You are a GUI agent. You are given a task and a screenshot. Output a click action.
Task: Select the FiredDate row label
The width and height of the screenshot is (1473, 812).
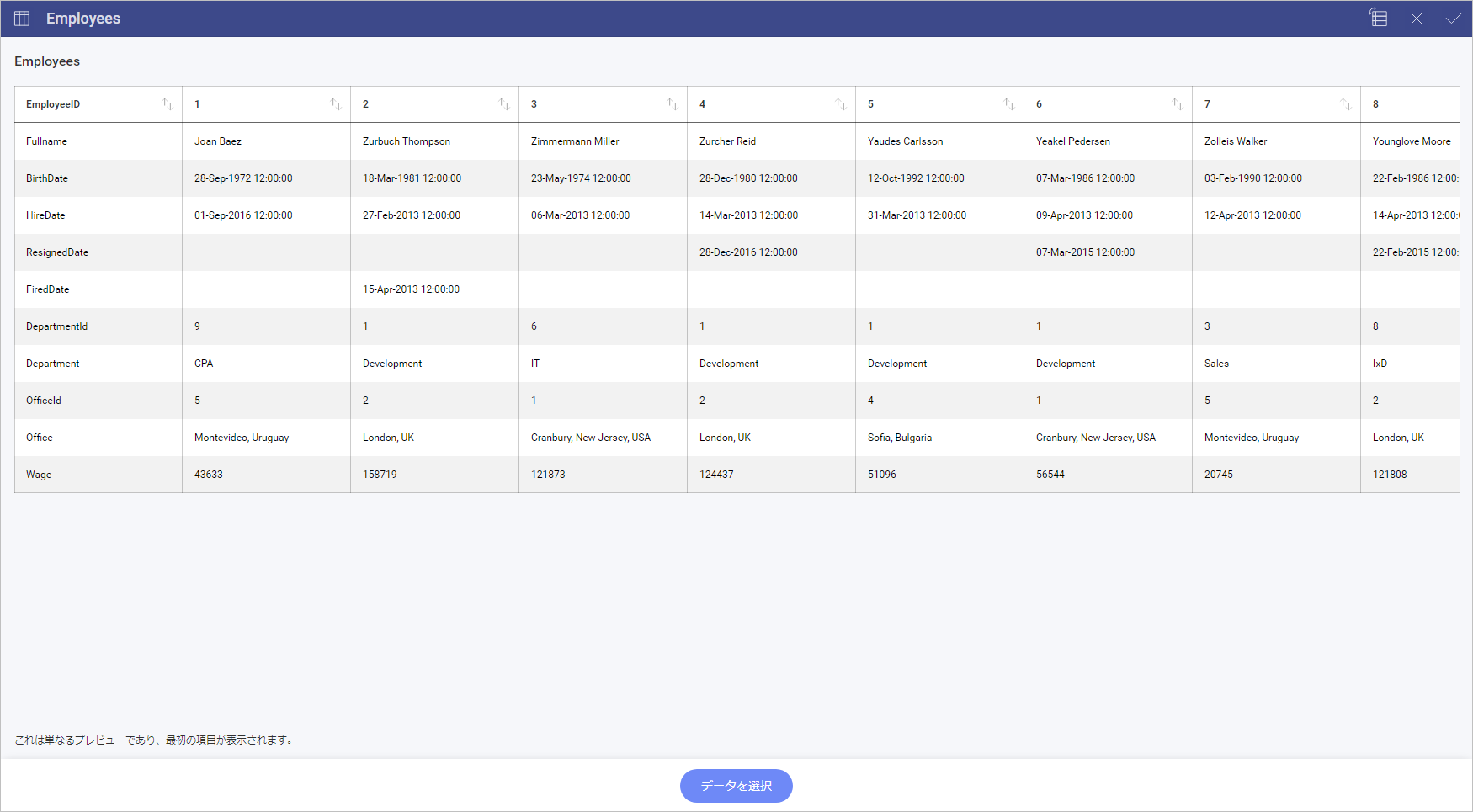tap(98, 289)
